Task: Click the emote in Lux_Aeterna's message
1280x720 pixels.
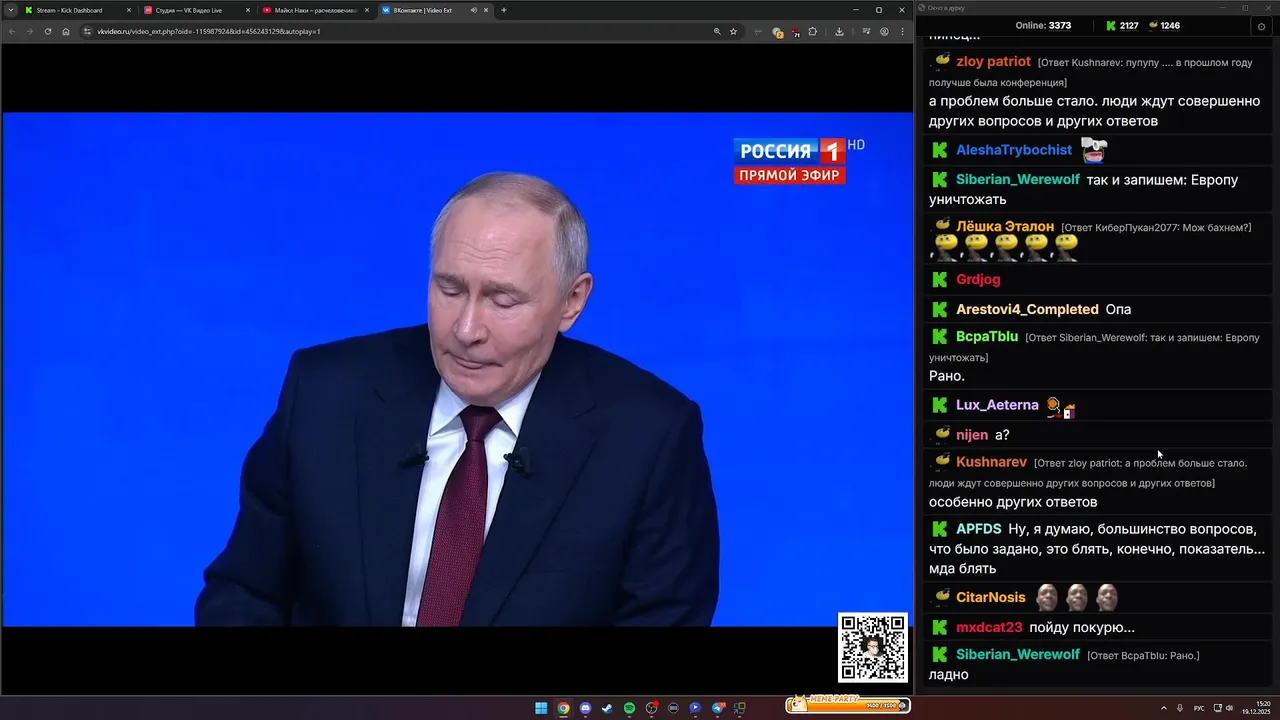Action: pos(1060,406)
